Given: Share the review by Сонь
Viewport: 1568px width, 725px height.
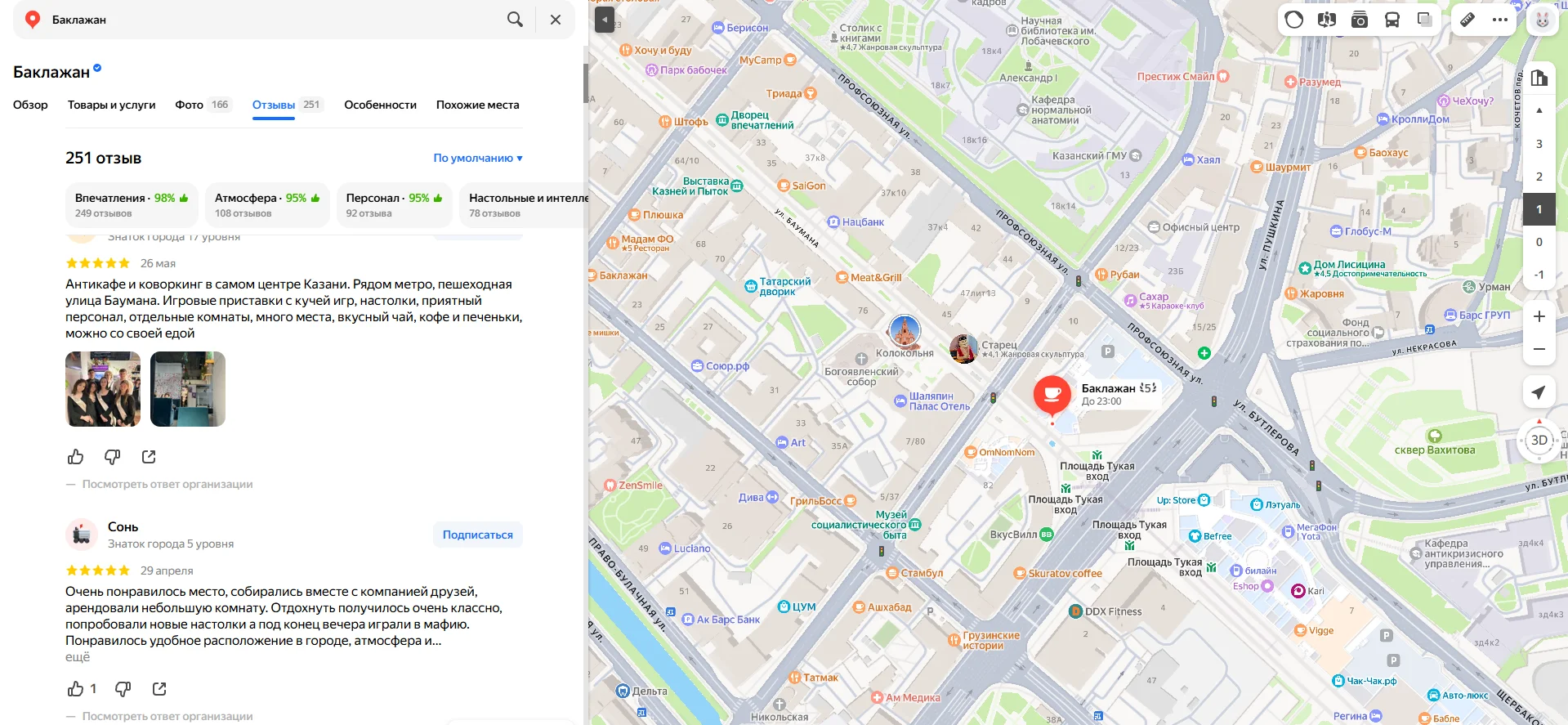Looking at the screenshot, I should click(159, 689).
